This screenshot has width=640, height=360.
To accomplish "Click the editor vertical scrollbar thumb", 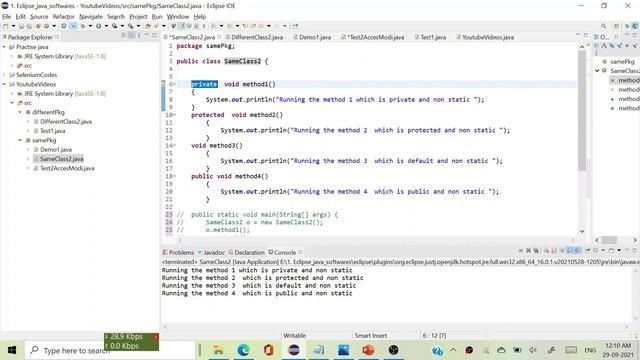I will click(x=582, y=111).
